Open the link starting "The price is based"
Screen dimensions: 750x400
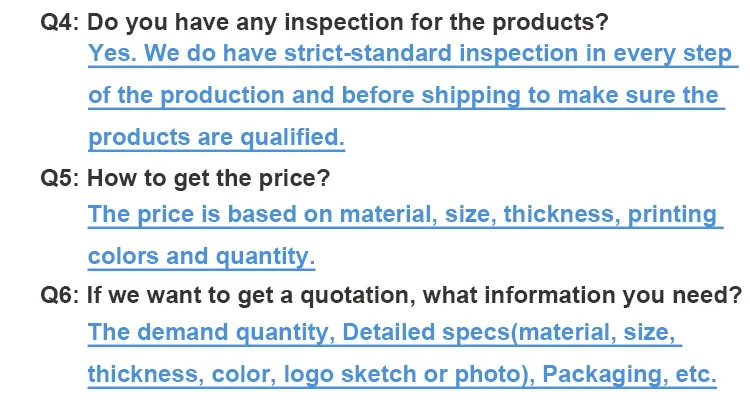pyautogui.click(x=402, y=214)
